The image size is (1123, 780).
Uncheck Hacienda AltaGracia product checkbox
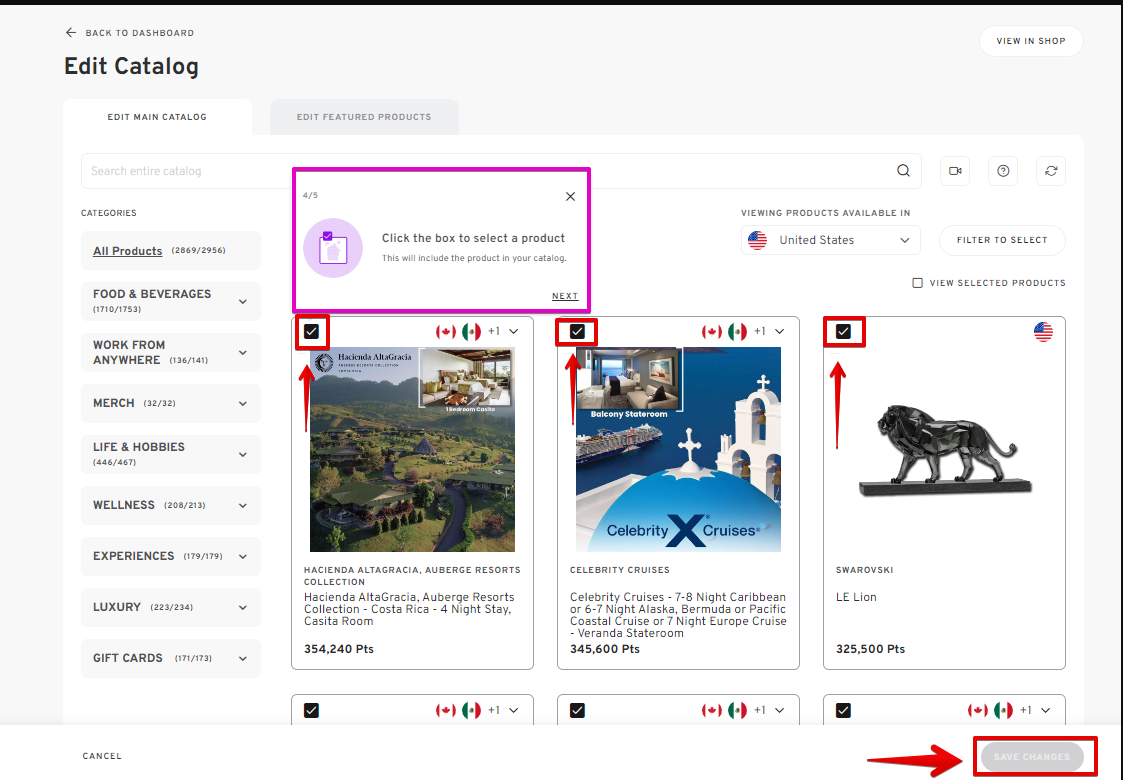(x=312, y=332)
